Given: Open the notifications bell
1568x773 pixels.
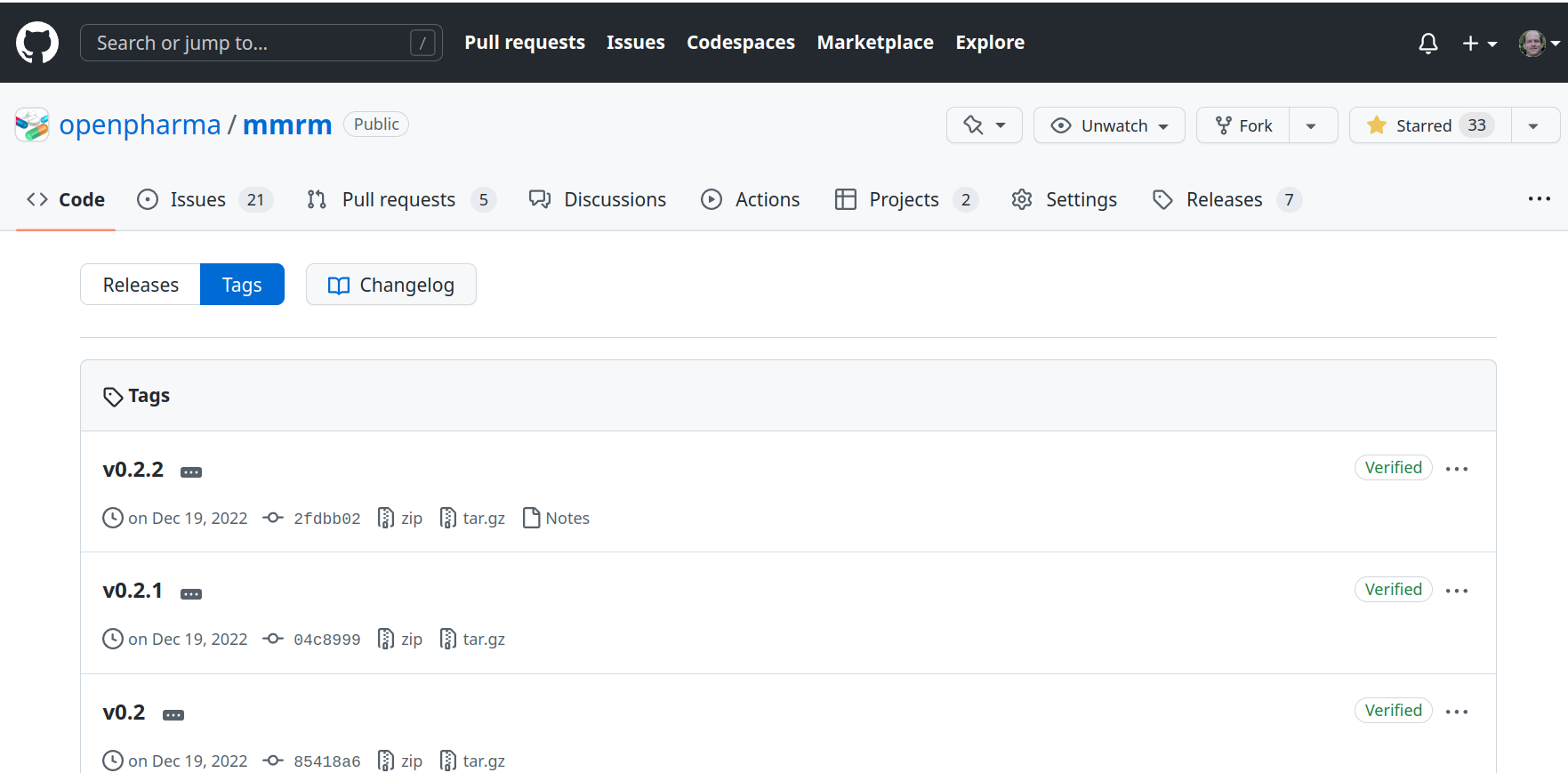Looking at the screenshot, I should coord(1427,43).
